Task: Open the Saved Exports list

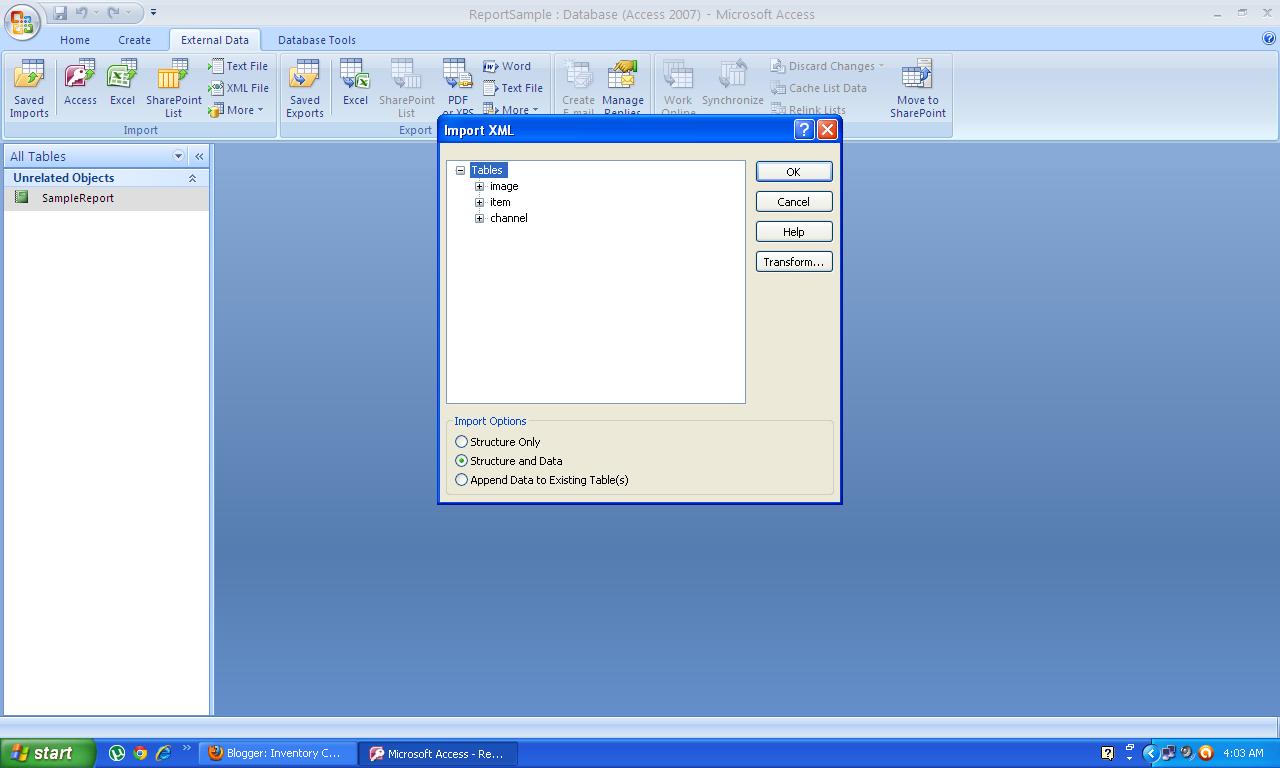Action: pyautogui.click(x=305, y=88)
